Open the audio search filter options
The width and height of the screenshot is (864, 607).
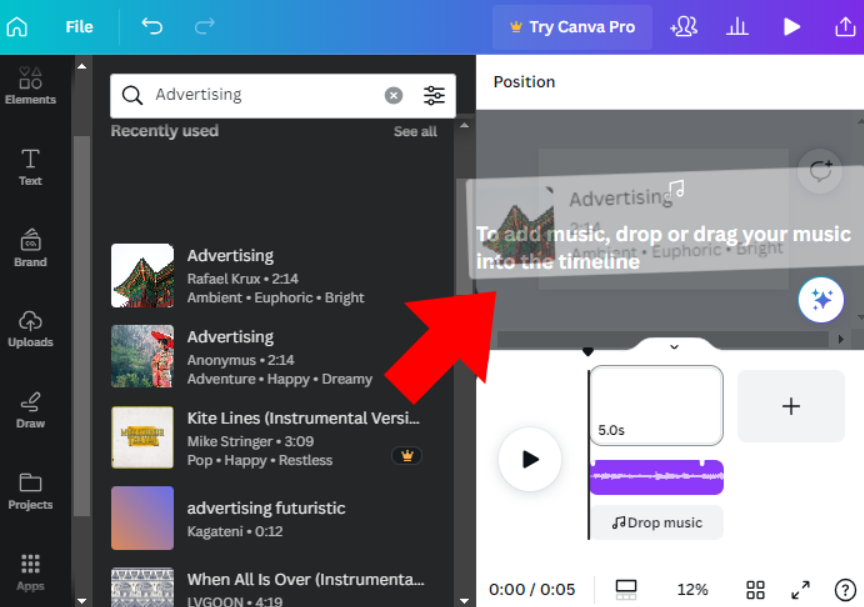coord(434,95)
